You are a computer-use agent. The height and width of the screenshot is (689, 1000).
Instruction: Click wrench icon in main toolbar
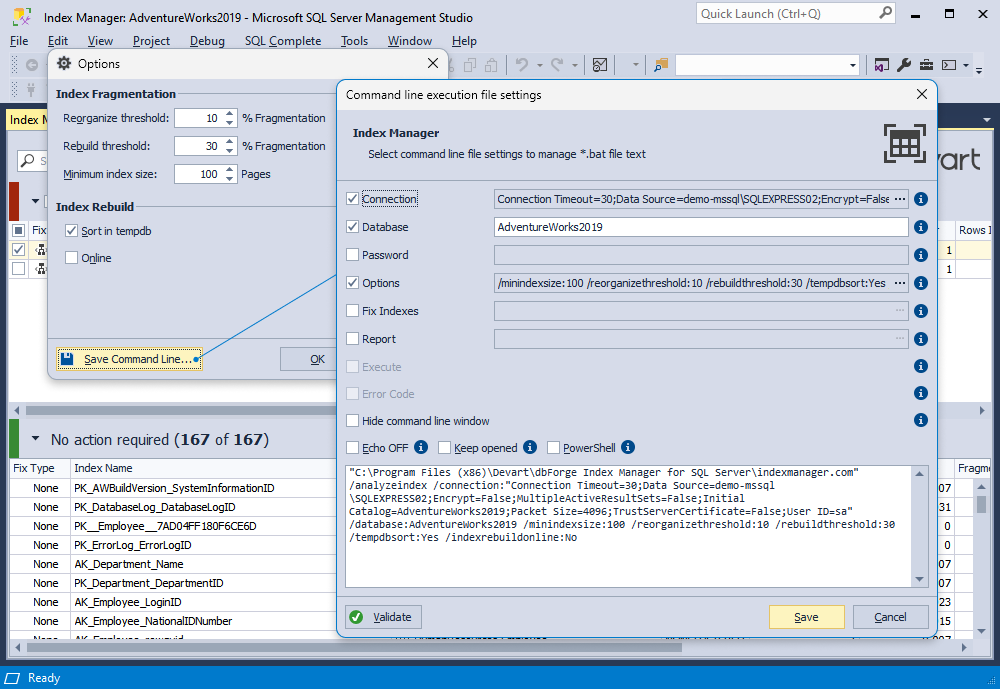[x=904, y=64]
